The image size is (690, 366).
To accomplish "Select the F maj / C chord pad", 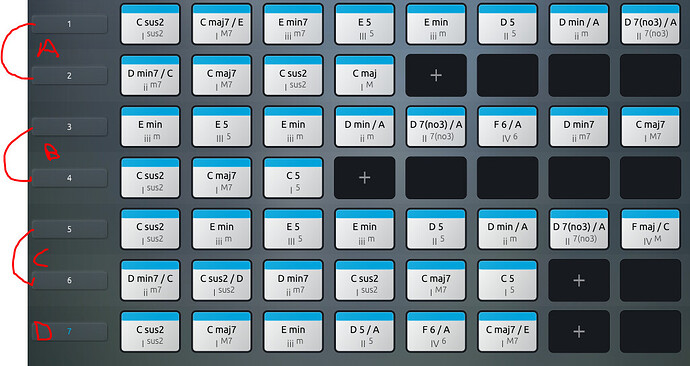I will point(650,229).
